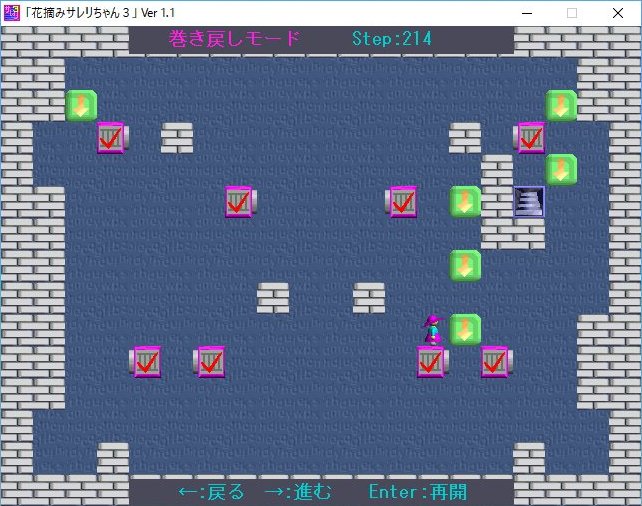
Task: Click the leftmost checked crate in bottom row
Action: tap(146, 361)
